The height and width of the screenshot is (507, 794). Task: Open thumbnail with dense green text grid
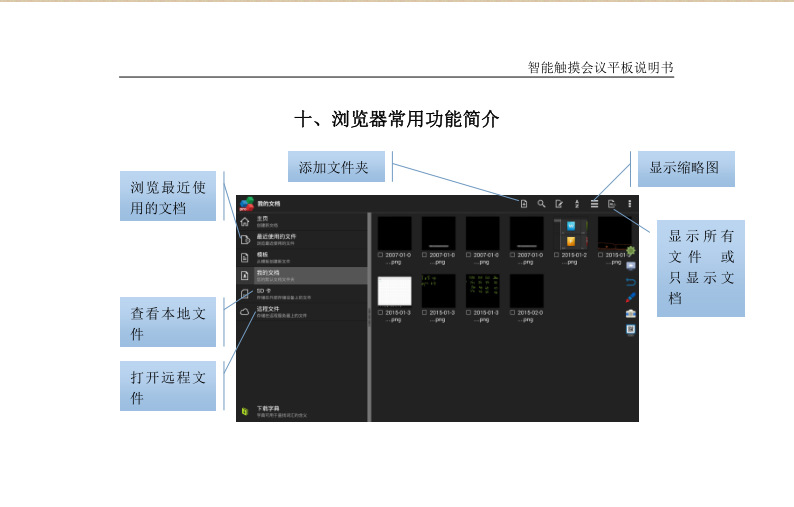[483, 291]
